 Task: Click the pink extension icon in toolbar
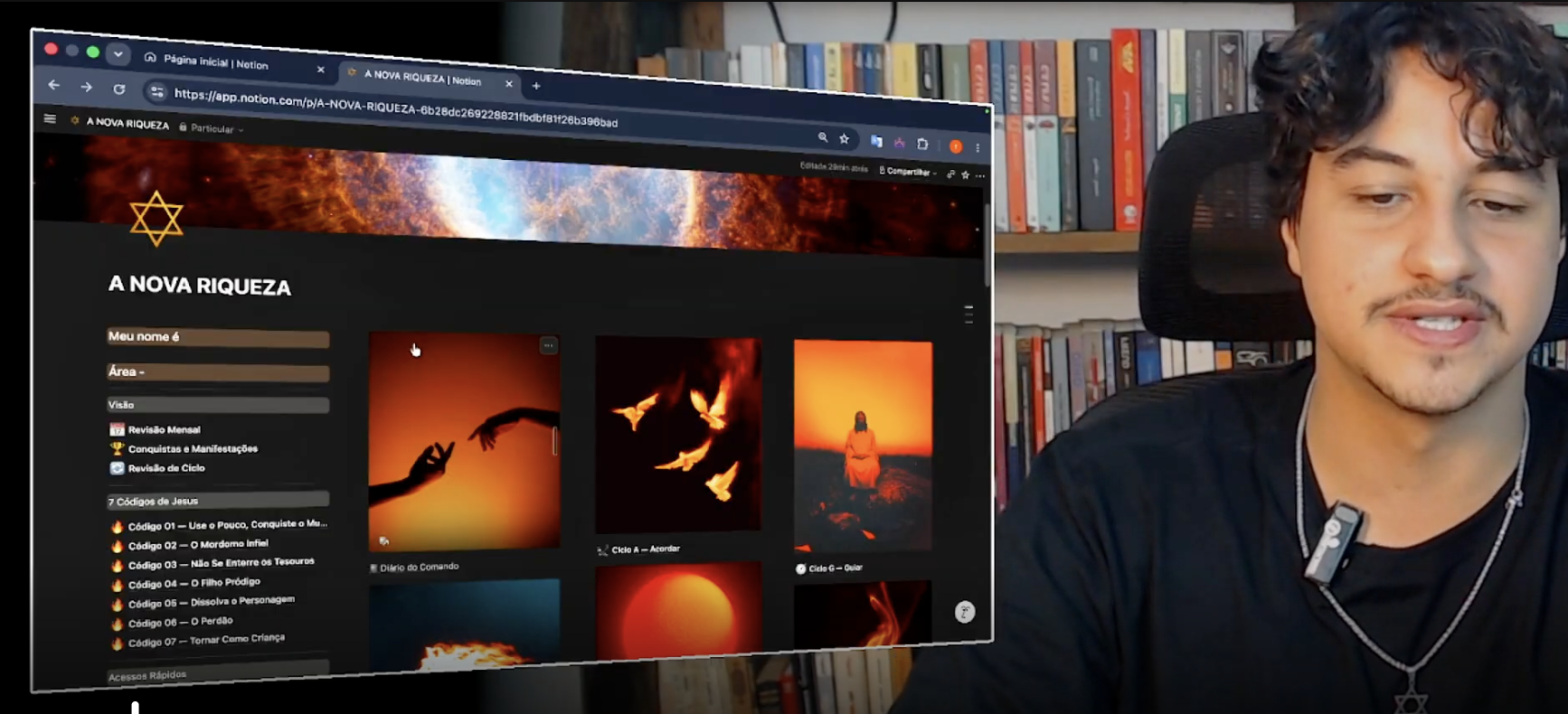click(x=900, y=143)
